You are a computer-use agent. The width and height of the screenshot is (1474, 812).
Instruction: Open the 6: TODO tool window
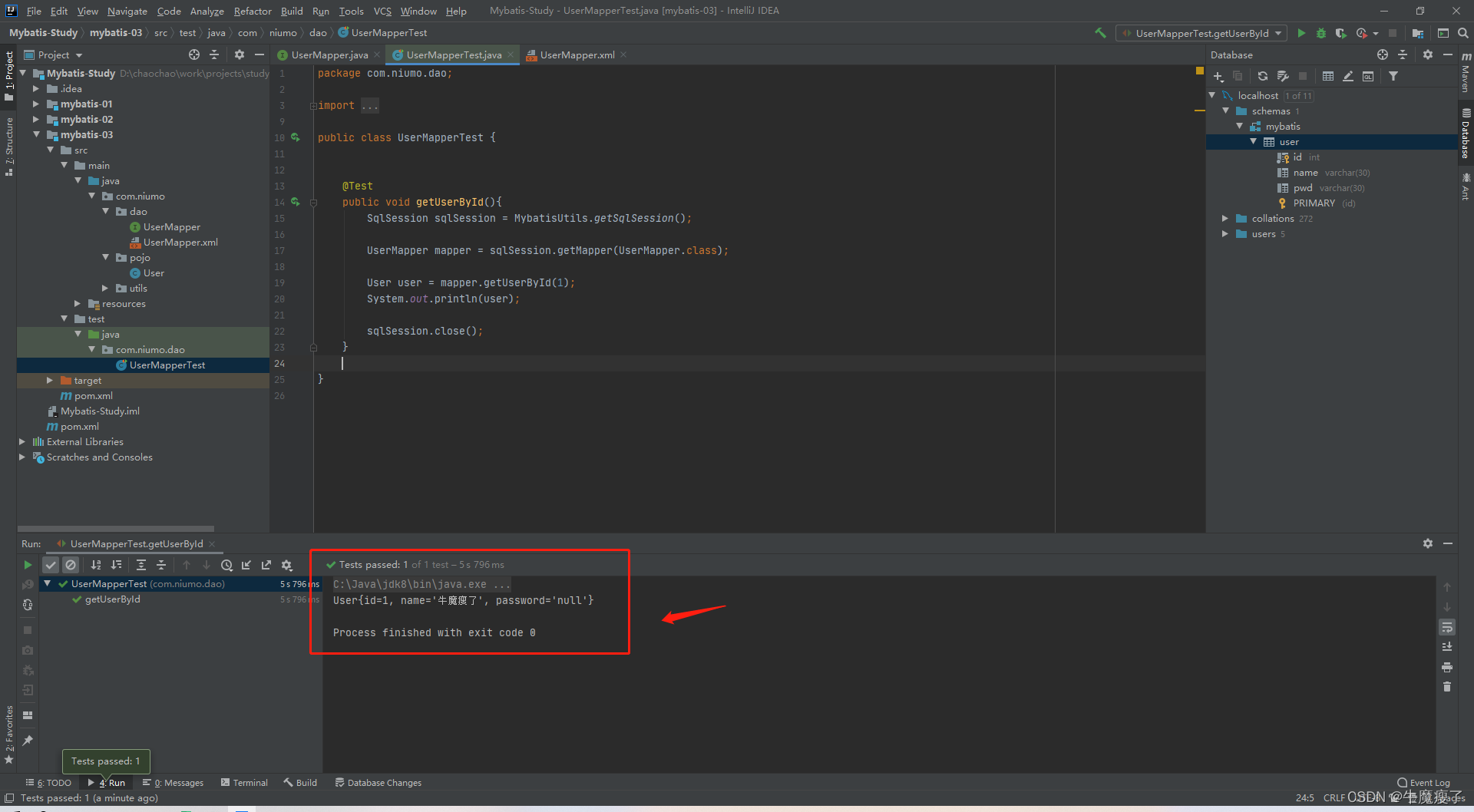pos(48,783)
